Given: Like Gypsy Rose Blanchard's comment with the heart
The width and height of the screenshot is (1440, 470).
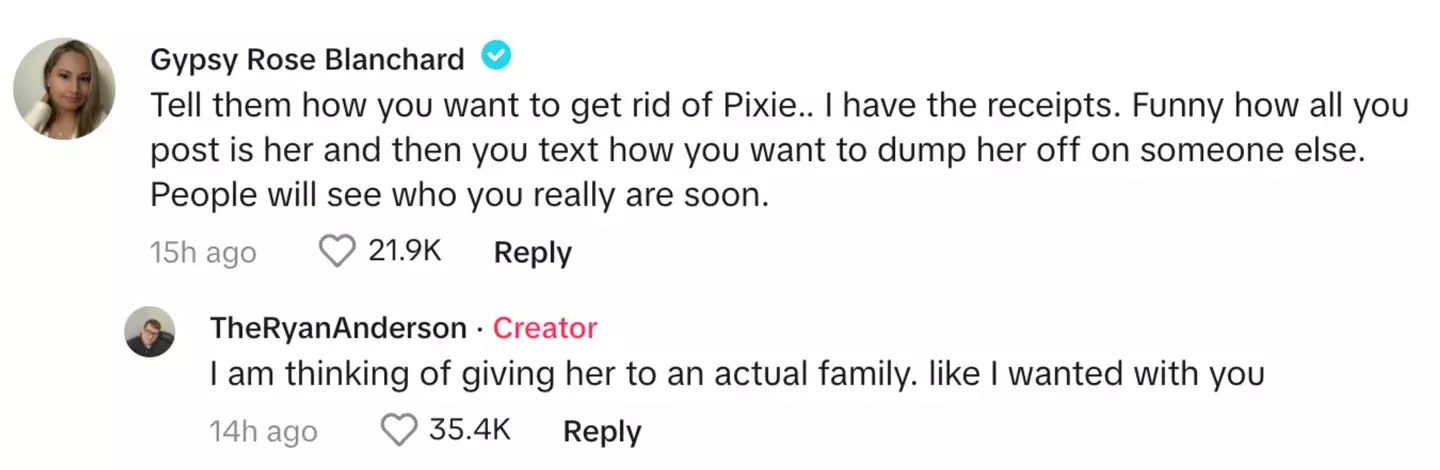Looking at the screenshot, I should coord(337,252).
